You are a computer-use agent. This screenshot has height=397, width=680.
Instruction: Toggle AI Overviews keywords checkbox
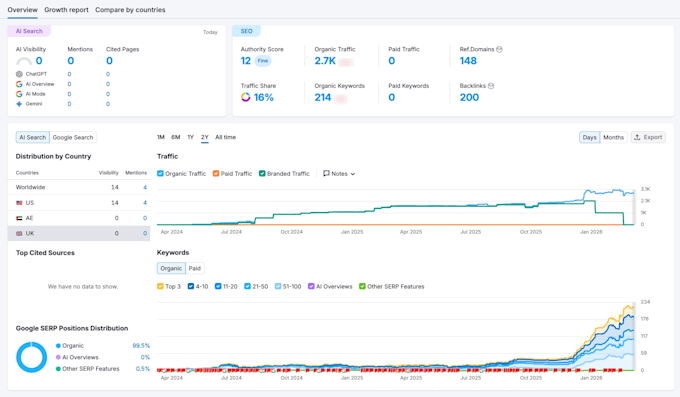tap(311, 286)
